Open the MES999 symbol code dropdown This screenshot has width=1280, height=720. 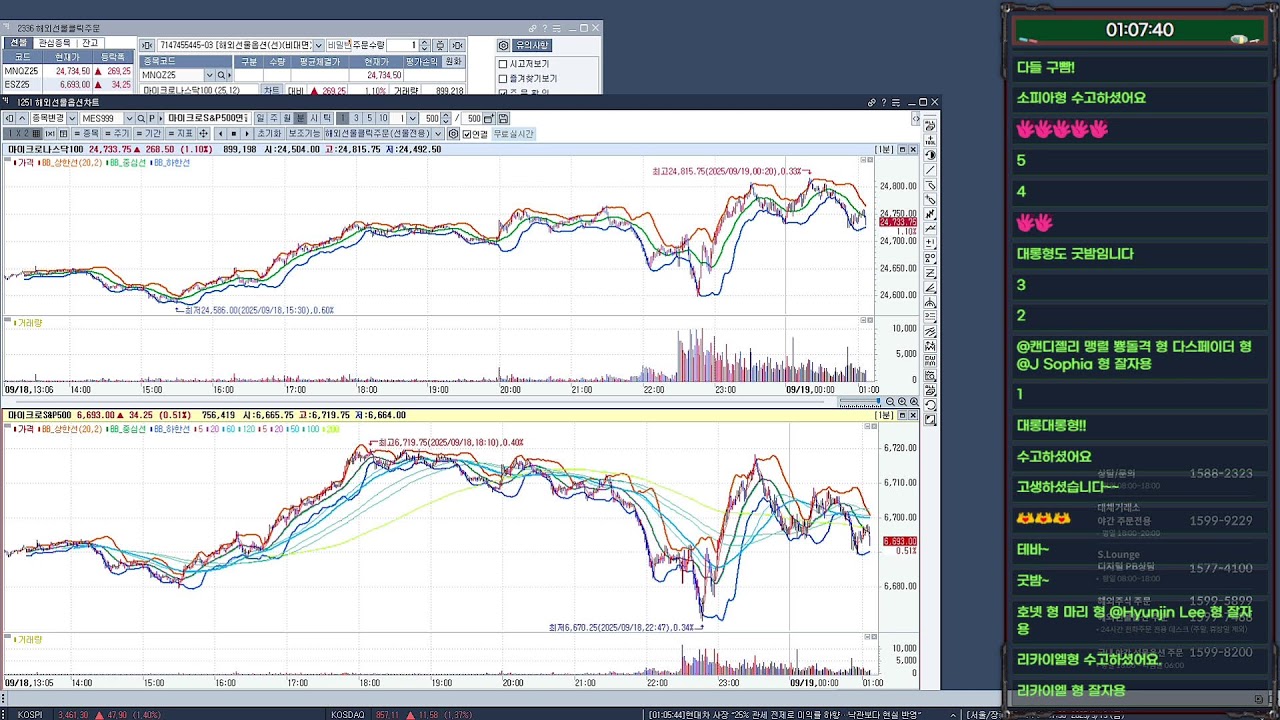(129, 118)
